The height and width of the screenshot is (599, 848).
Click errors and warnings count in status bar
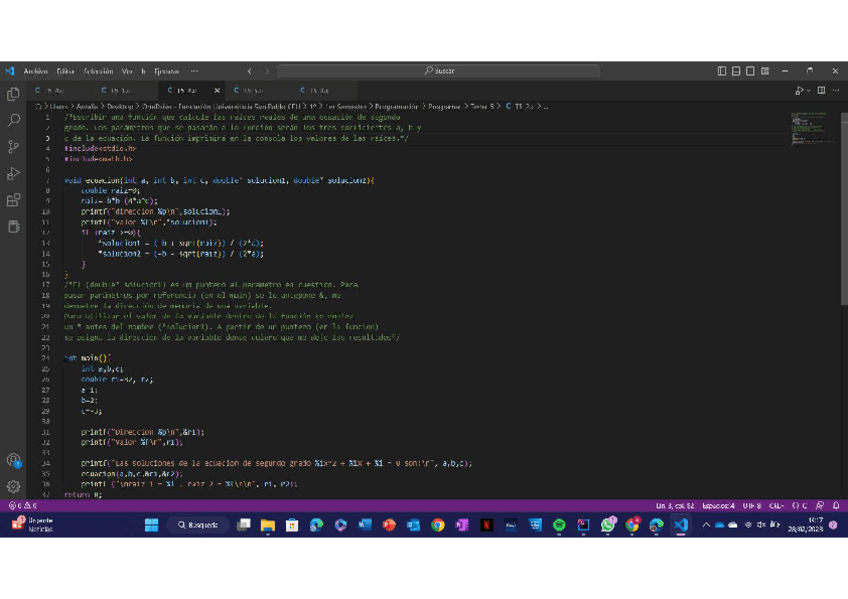[x=23, y=506]
